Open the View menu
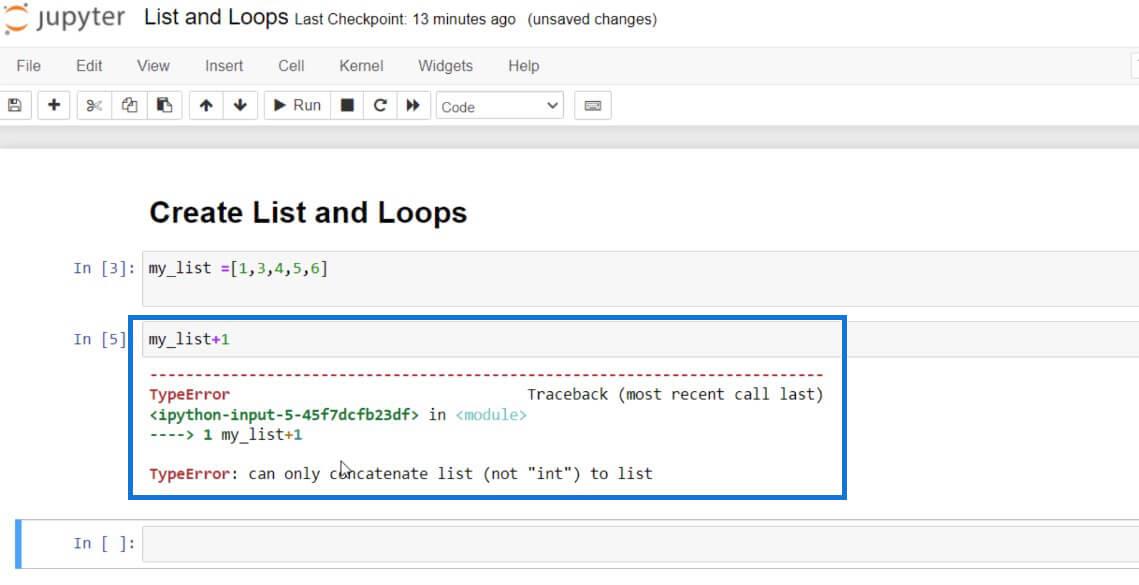Viewport: 1139px width, 585px height. pyautogui.click(x=153, y=66)
